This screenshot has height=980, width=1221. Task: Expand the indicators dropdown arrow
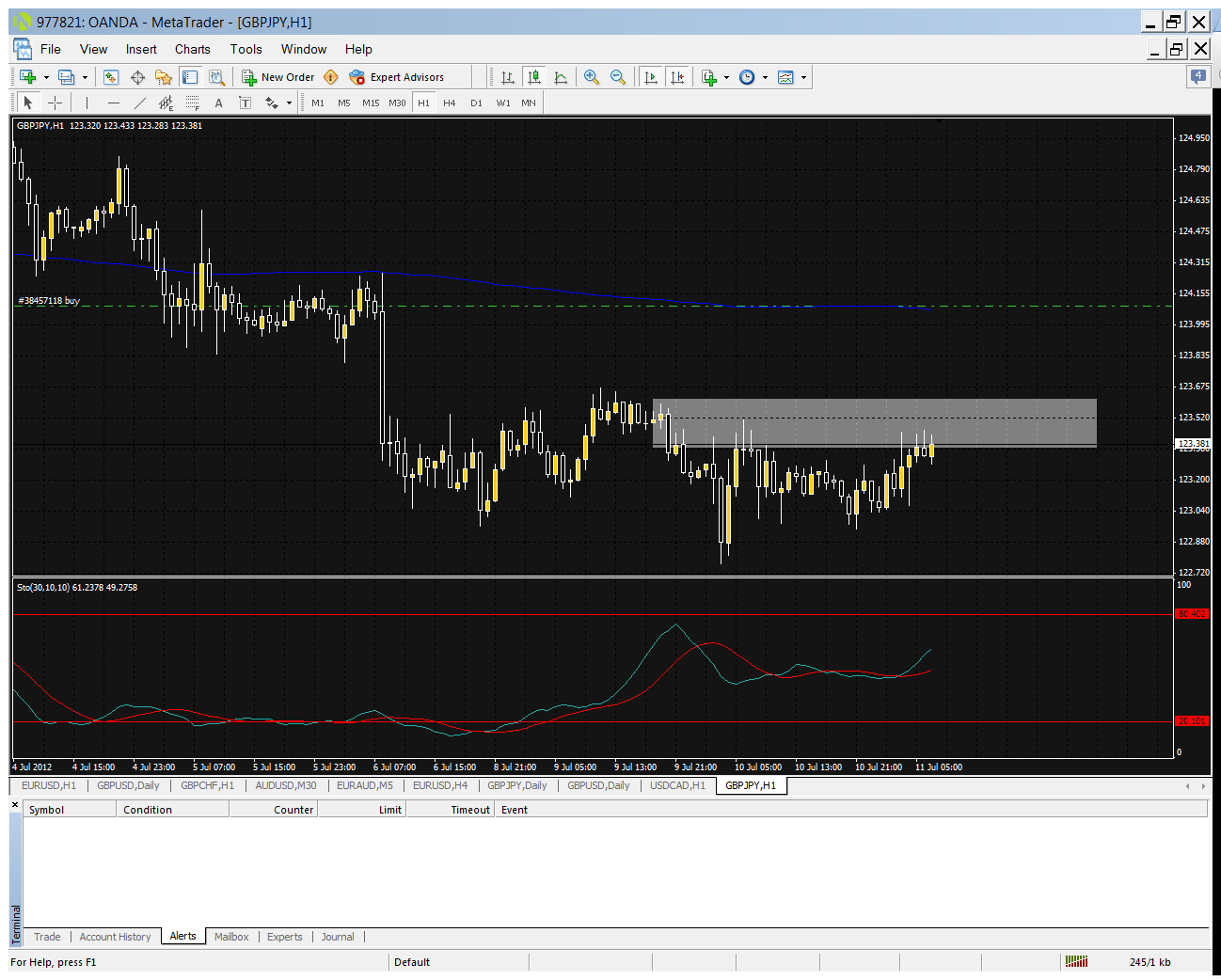tap(726, 77)
